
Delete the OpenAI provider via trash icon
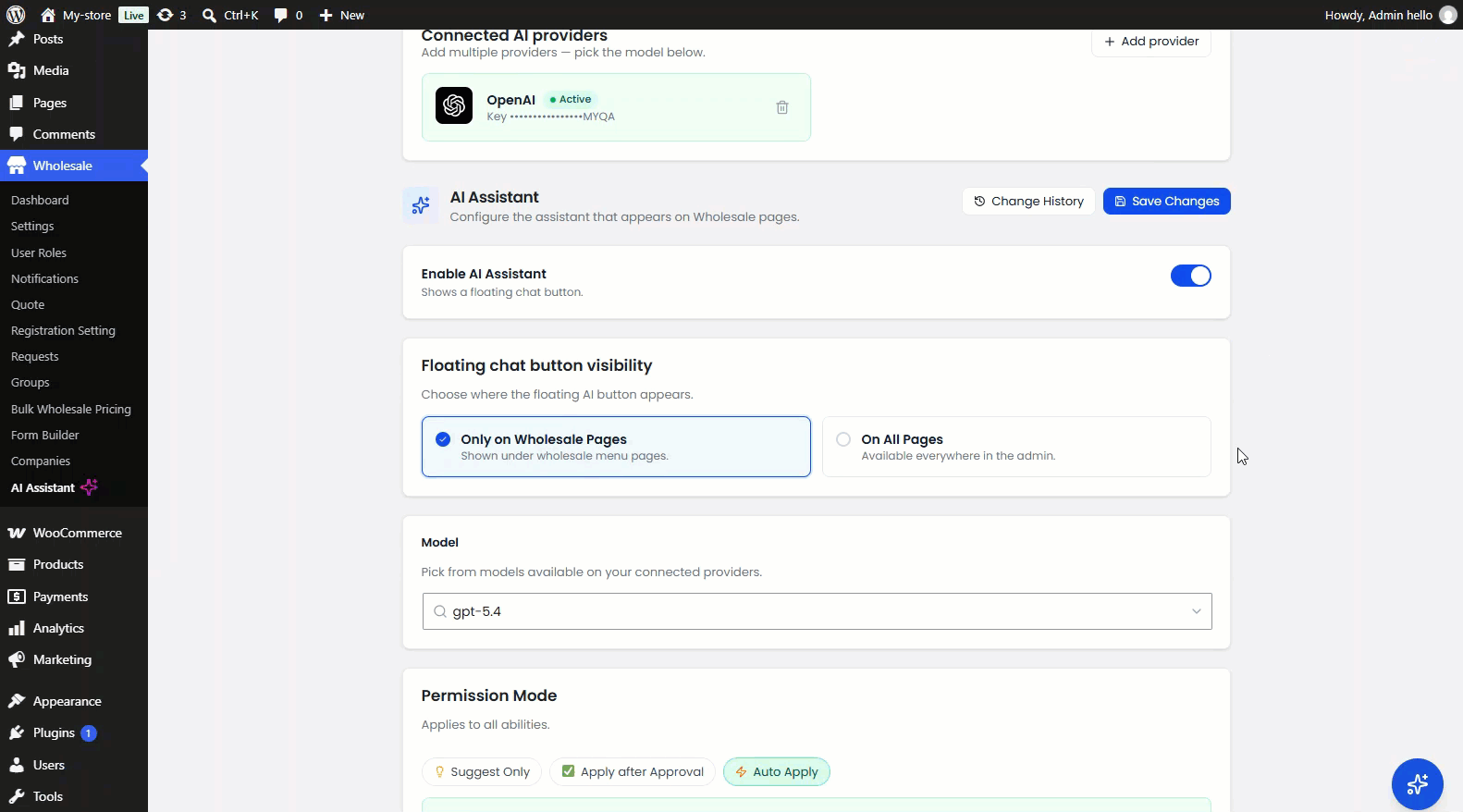(782, 107)
